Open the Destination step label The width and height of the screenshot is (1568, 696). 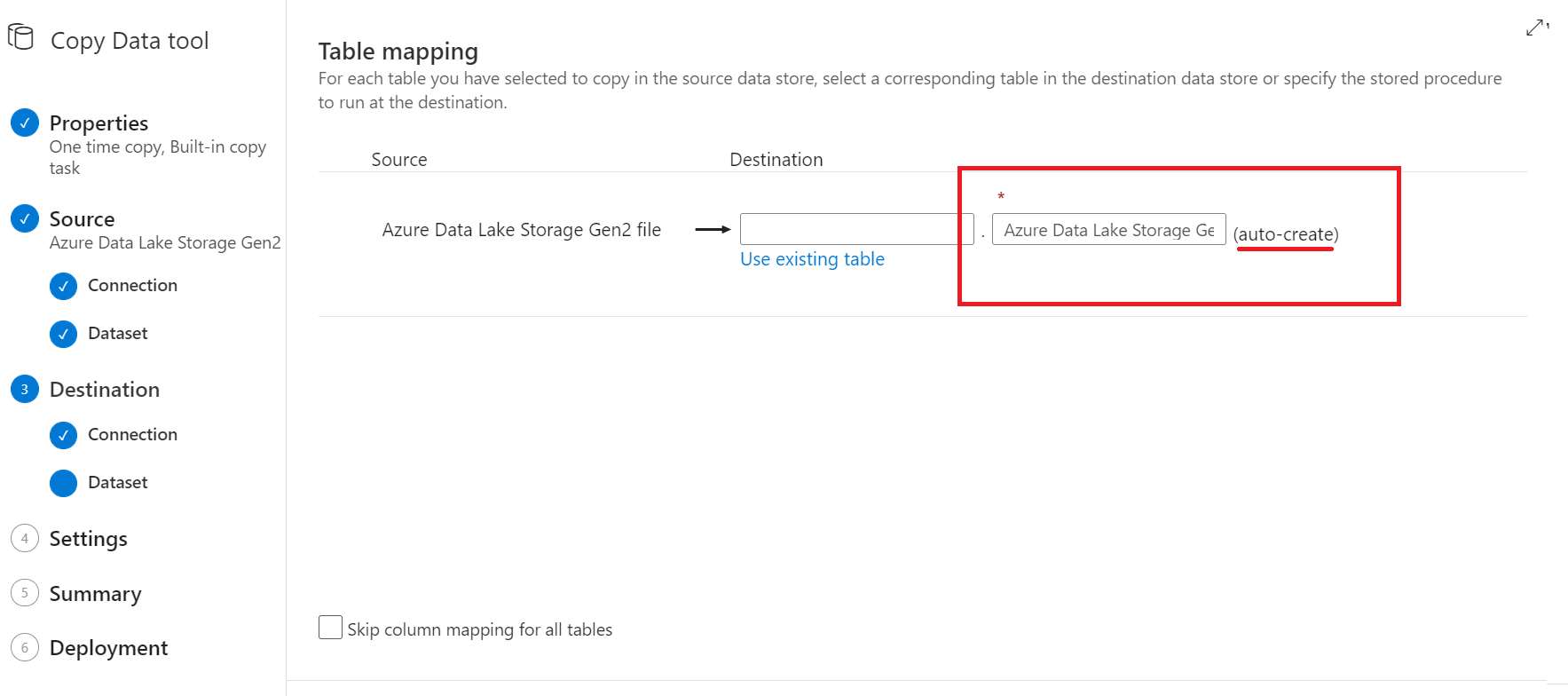pos(105,390)
